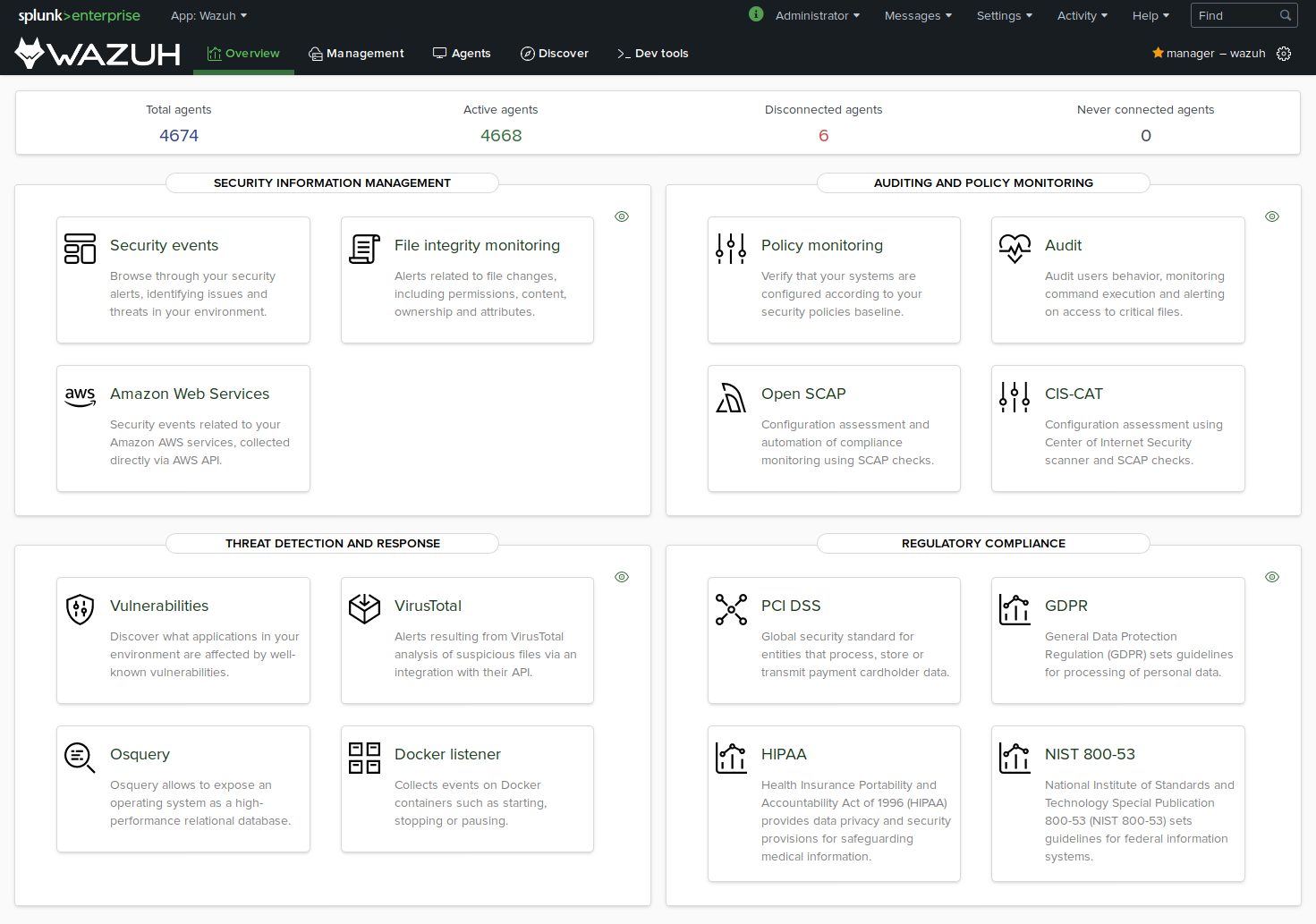Screen dimensions: 1316x924
Task: Click the Vulnerabilities shield icon
Action: [81, 609]
